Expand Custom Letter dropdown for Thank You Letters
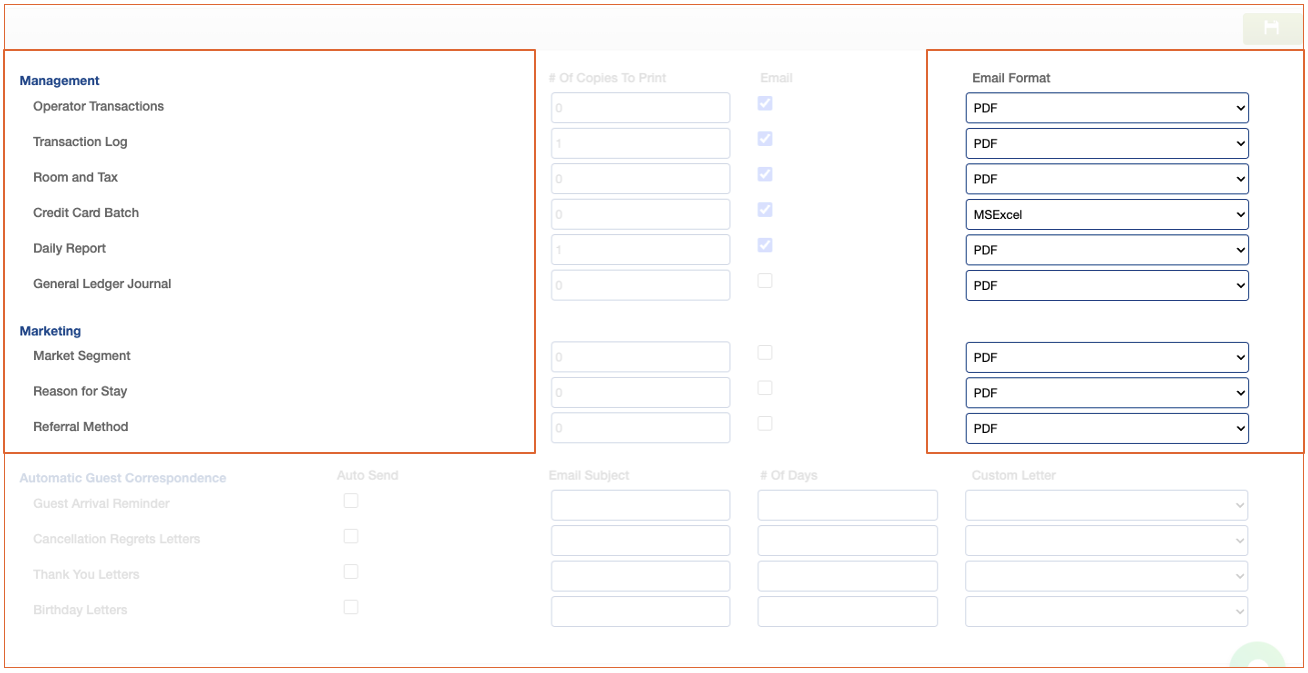This screenshot has width=1308, height=673. pyautogui.click(x=1106, y=576)
